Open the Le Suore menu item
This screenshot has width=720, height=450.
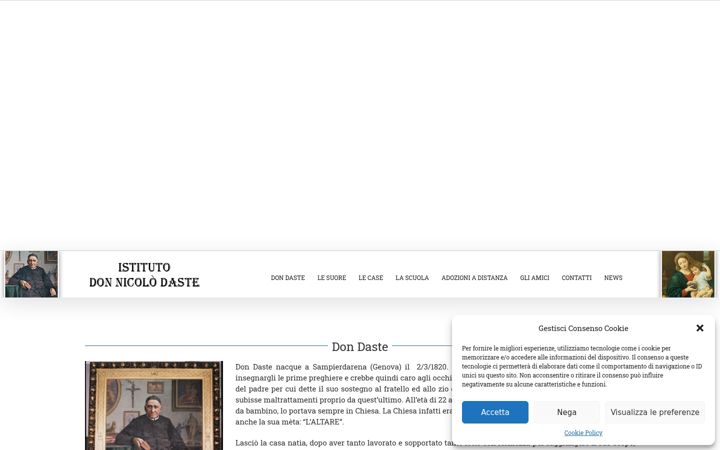(x=332, y=277)
